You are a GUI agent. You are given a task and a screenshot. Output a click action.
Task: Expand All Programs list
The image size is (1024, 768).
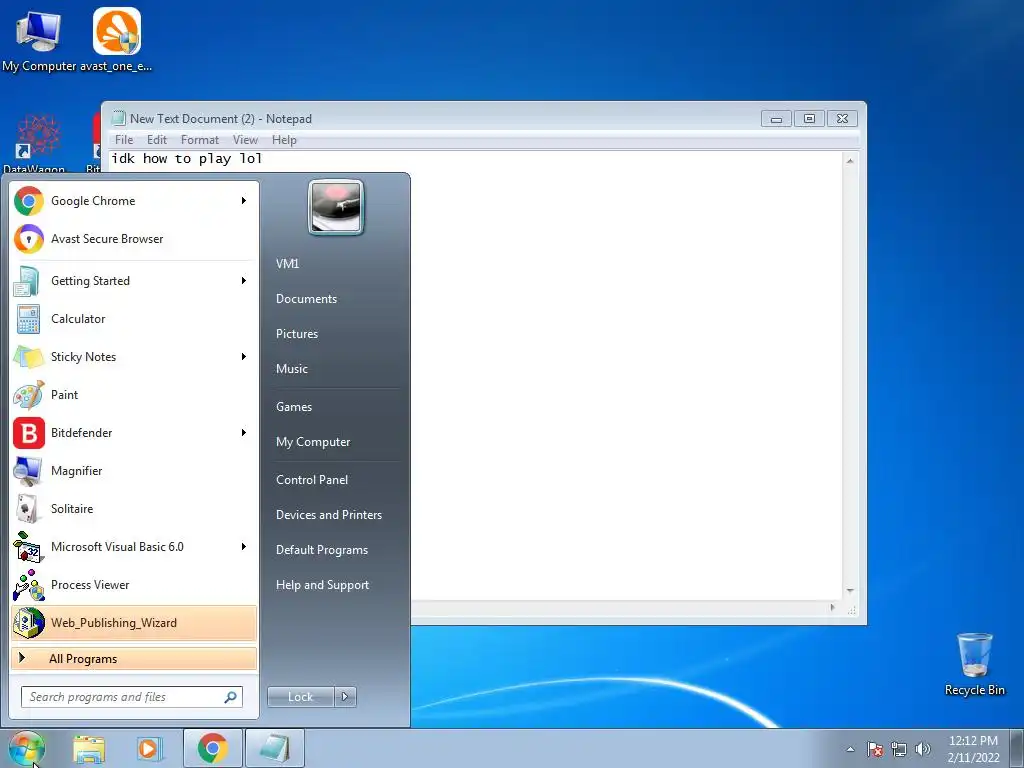pos(134,659)
